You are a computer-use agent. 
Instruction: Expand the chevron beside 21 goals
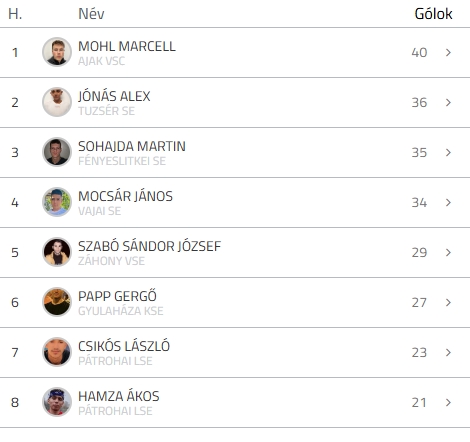pyautogui.click(x=448, y=402)
